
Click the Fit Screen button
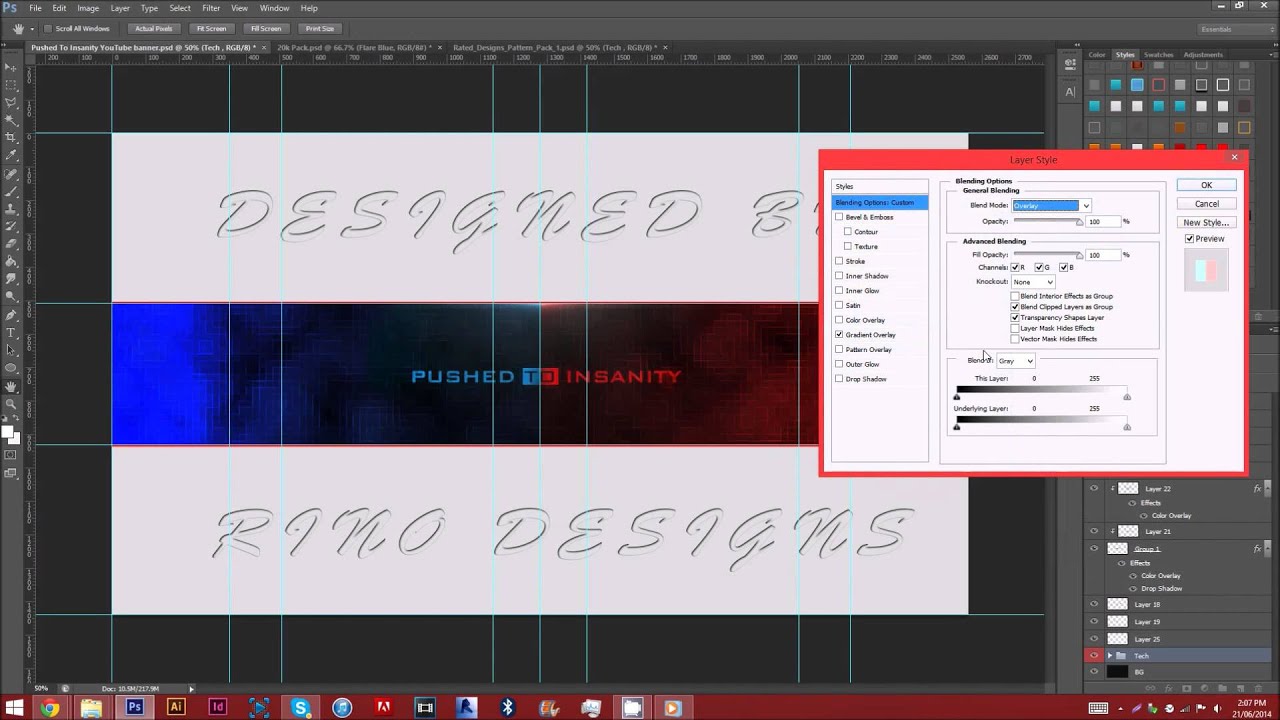click(x=211, y=29)
